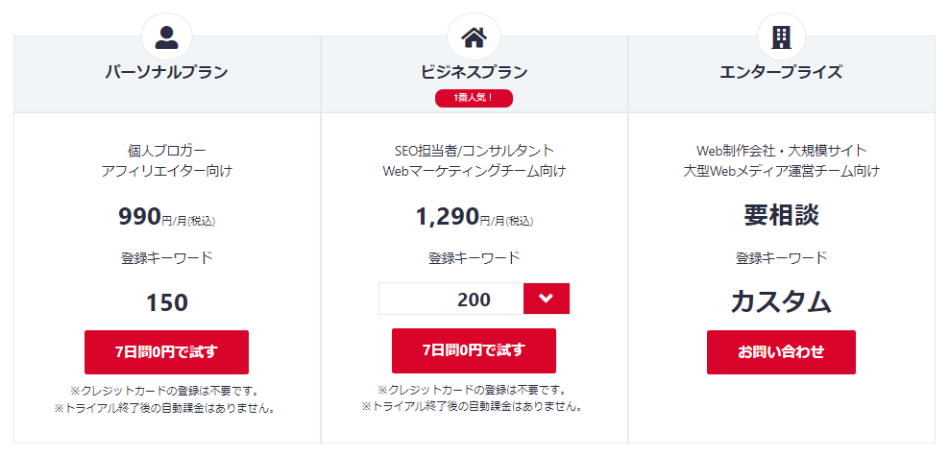Click SEO担当者/コンサルタント description text

pos(474,151)
